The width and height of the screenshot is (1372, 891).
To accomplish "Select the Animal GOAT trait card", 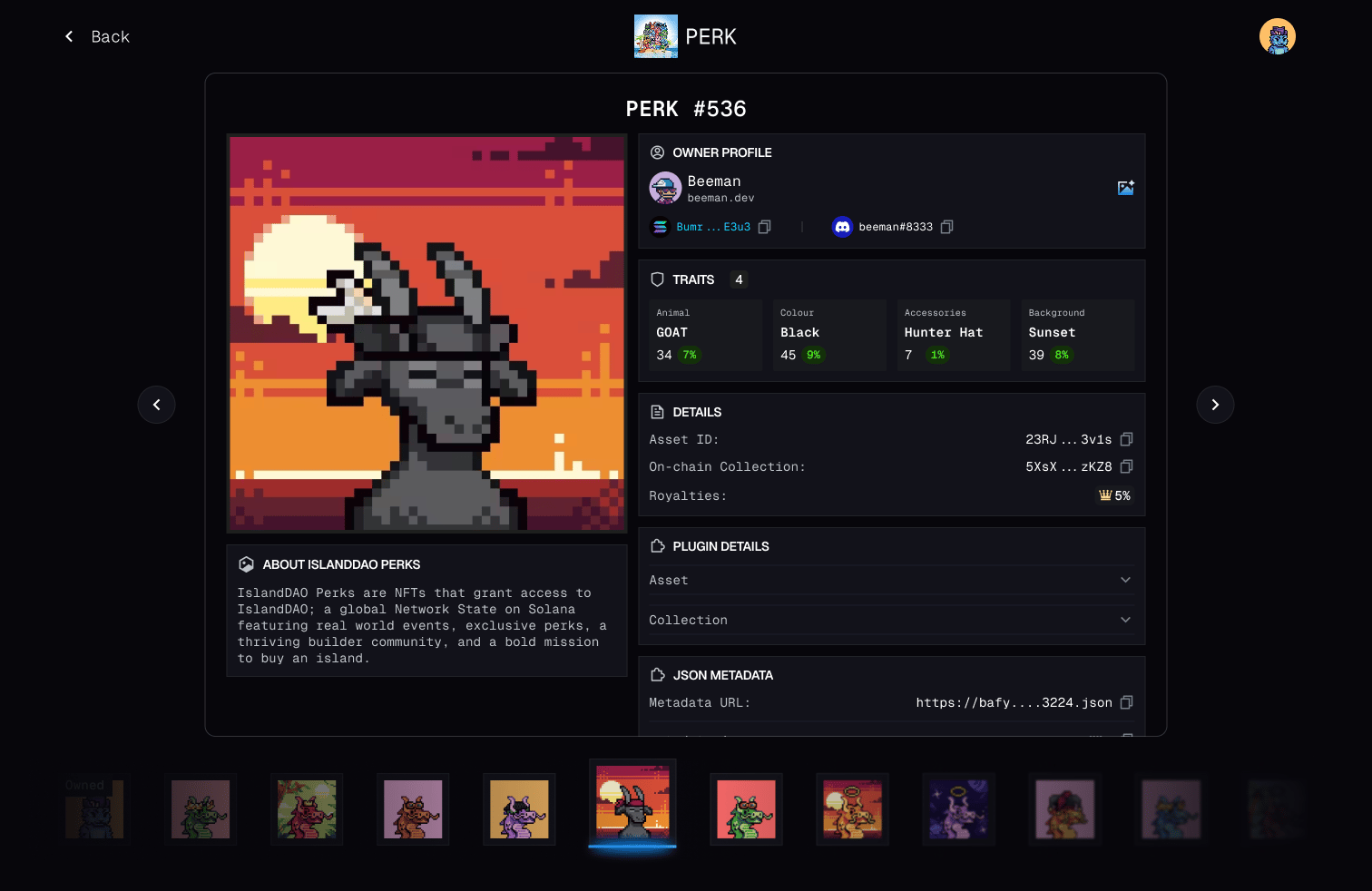I will pos(705,335).
